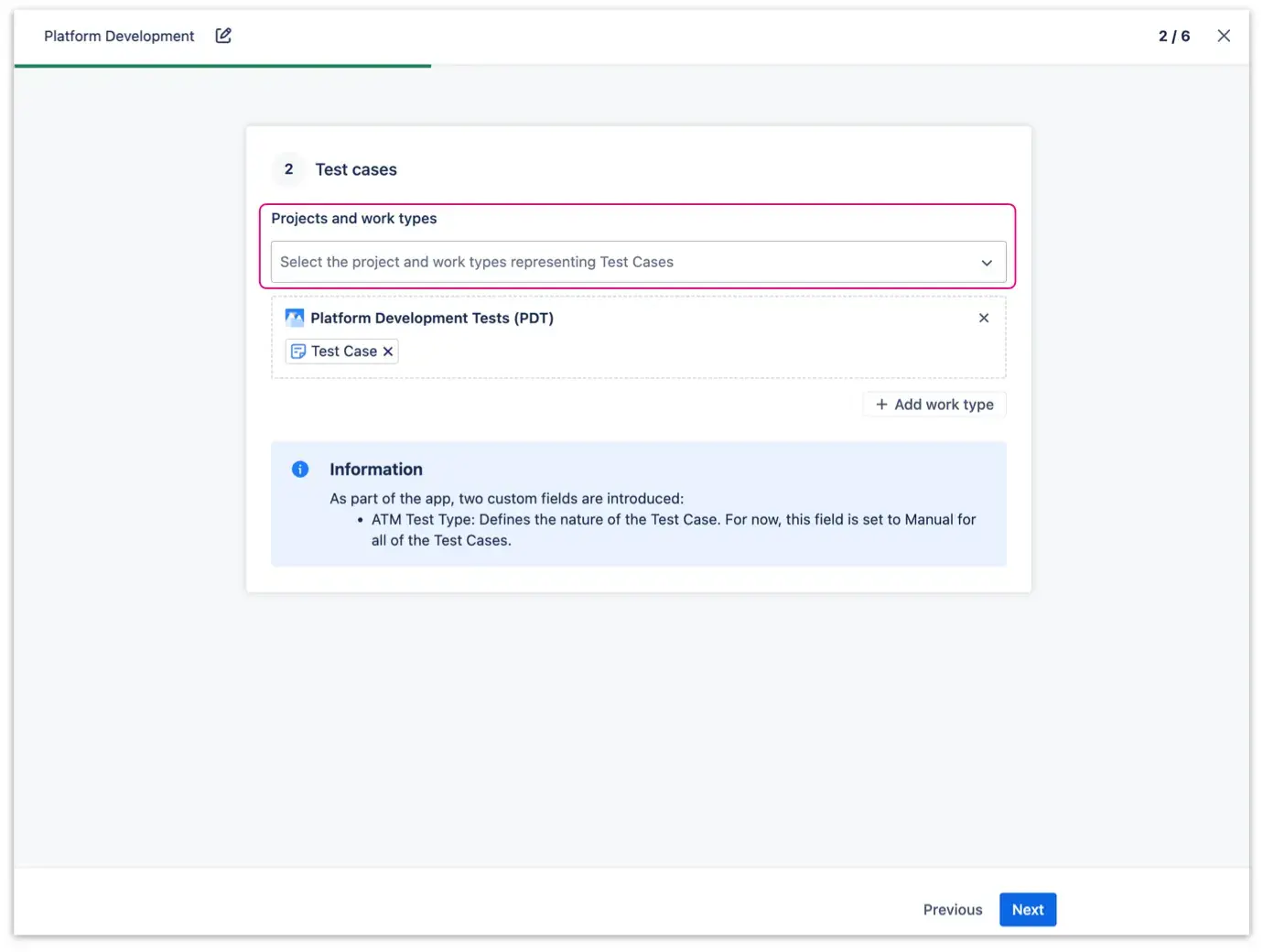Image resolution: width=1263 pixels, height=952 pixels.
Task: Click the plus icon on Add work type
Action: point(881,404)
